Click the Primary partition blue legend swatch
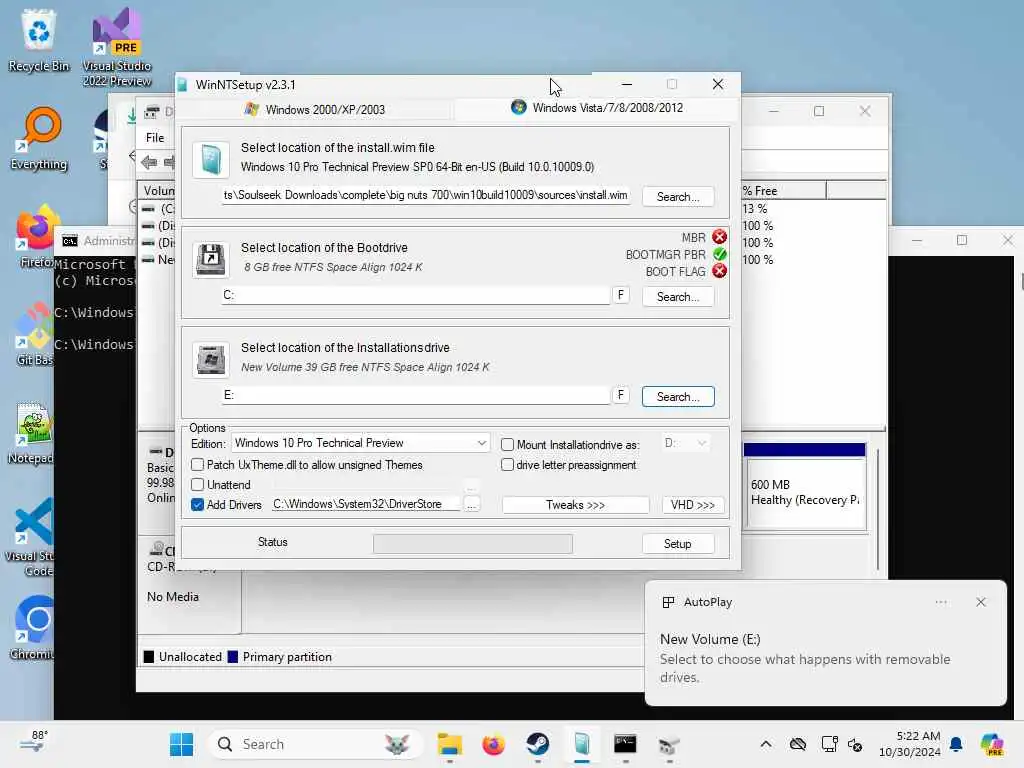 232,657
